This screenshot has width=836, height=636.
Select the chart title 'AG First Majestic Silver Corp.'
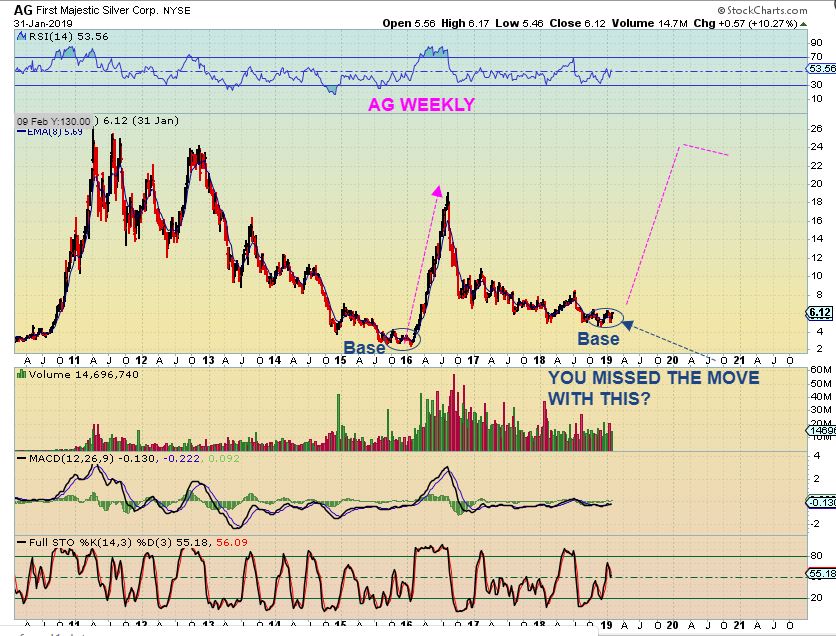pyautogui.click(x=86, y=10)
